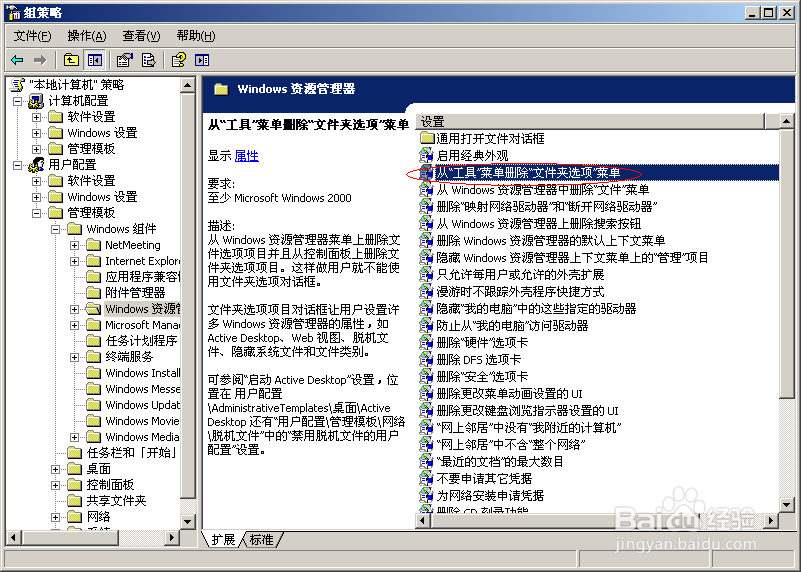Click the 任务栏和「开始」 folder icon

[x=75, y=452]
